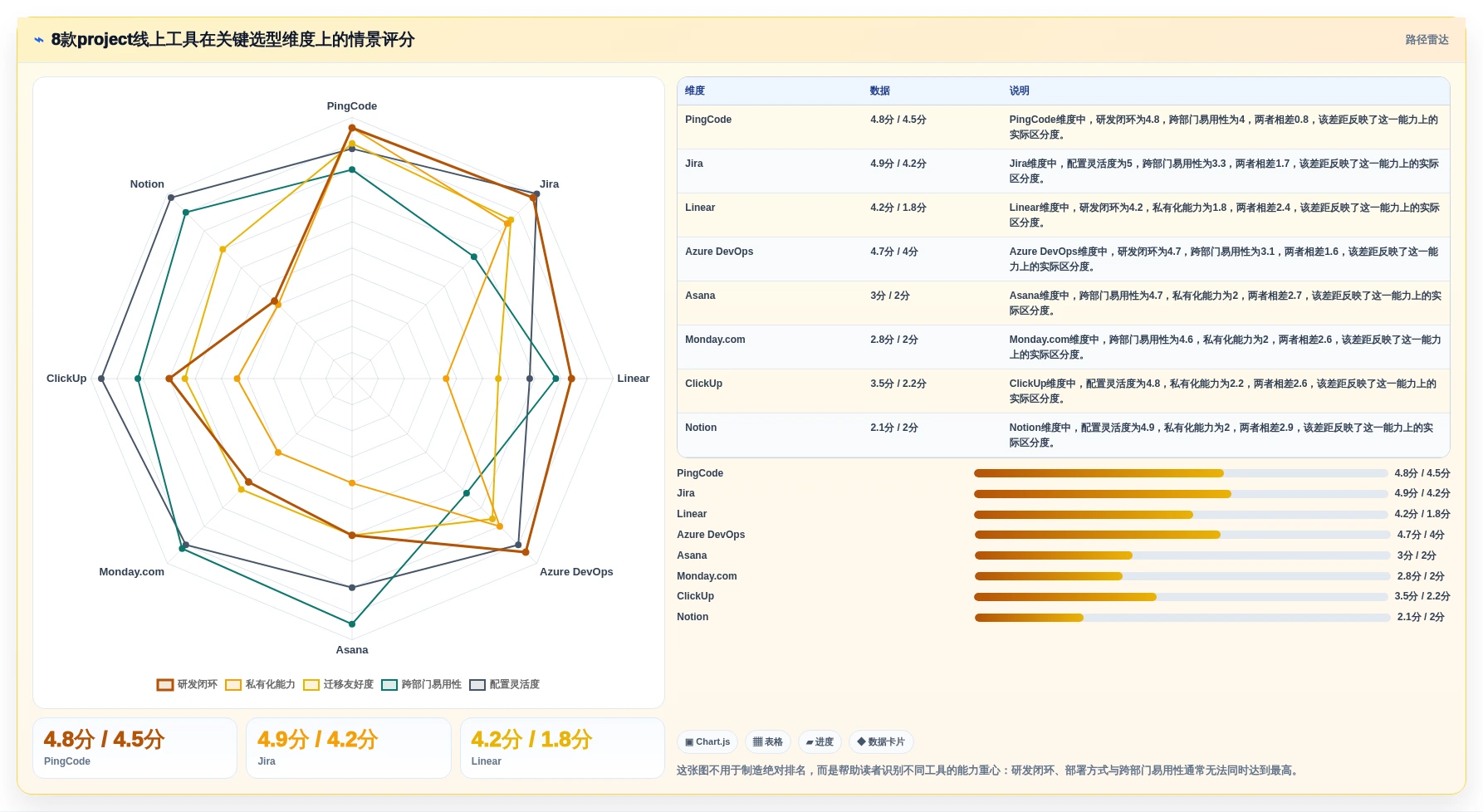1483x812 pixels.
Task: Open the PingCode score card
Action: (135, 748)
